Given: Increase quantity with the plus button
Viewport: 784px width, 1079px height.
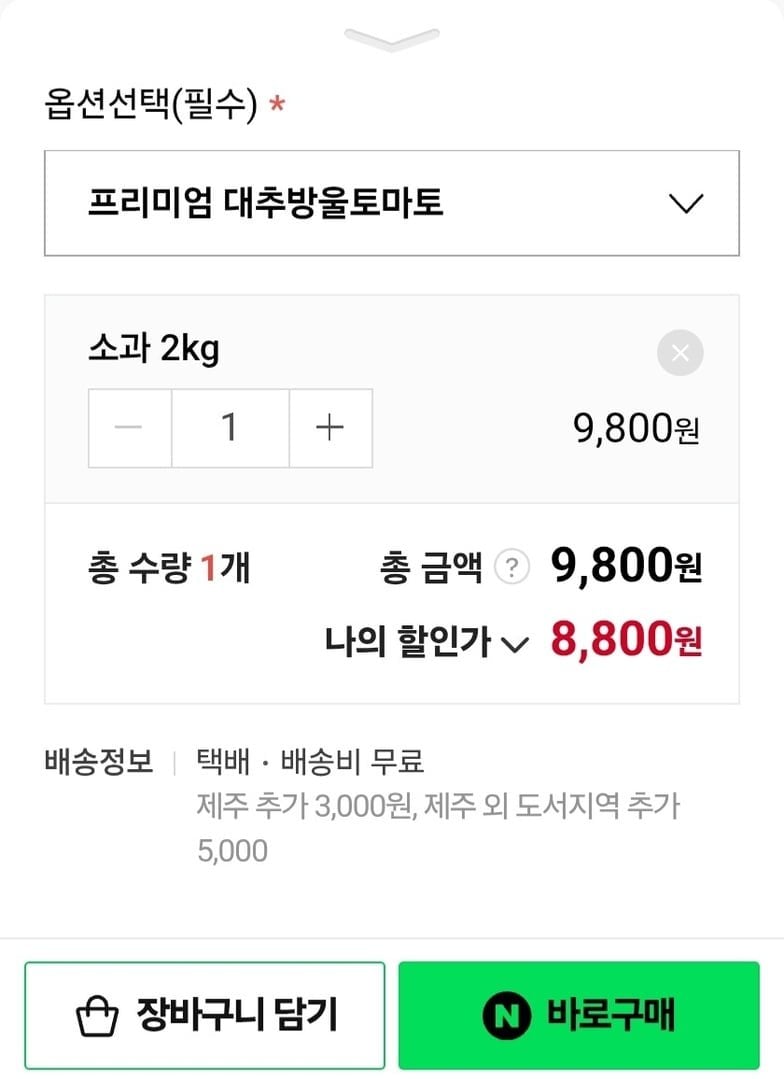Looking at the screenshot, I should [330, 428].
